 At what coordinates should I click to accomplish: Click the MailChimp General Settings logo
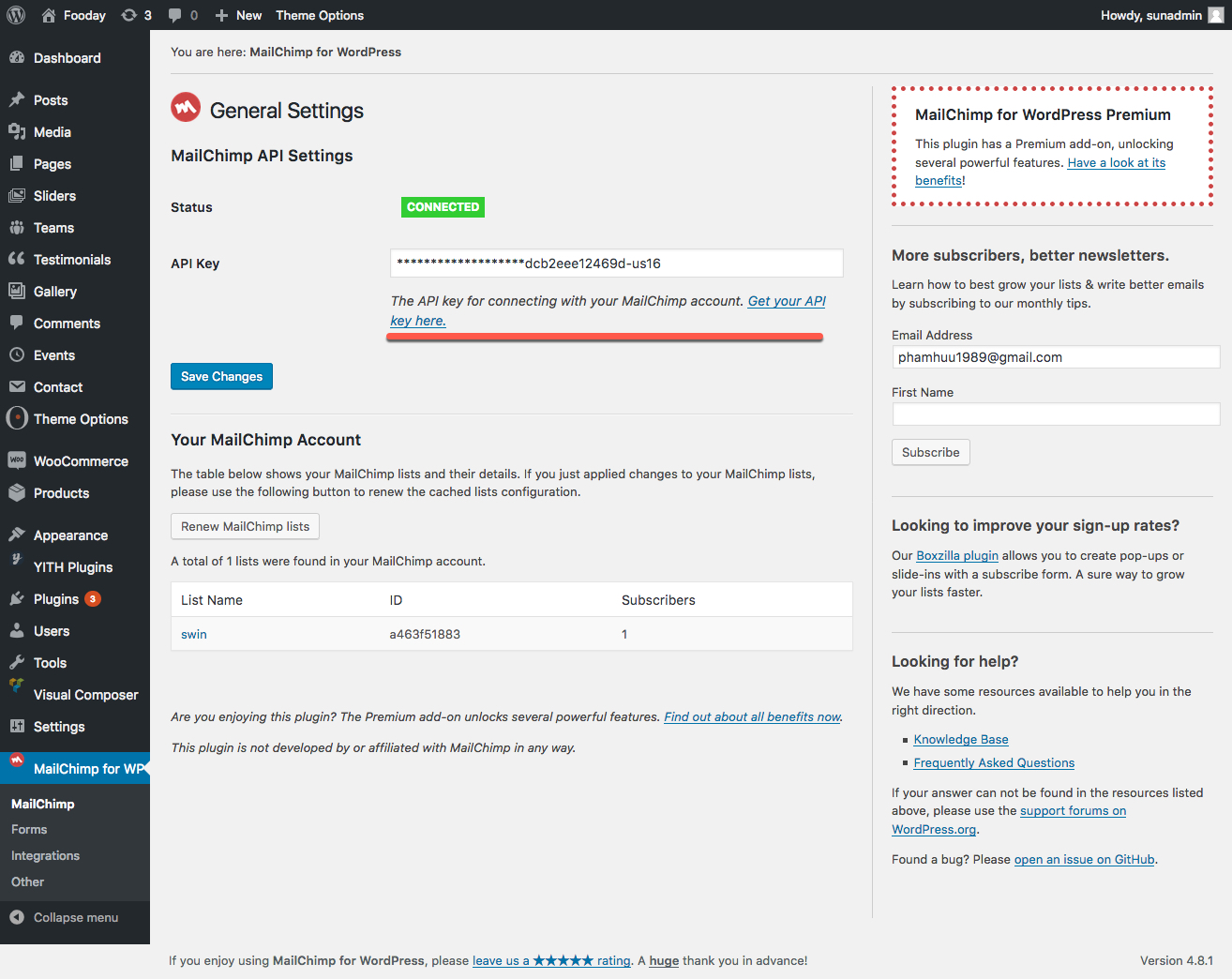click(186, 108)
